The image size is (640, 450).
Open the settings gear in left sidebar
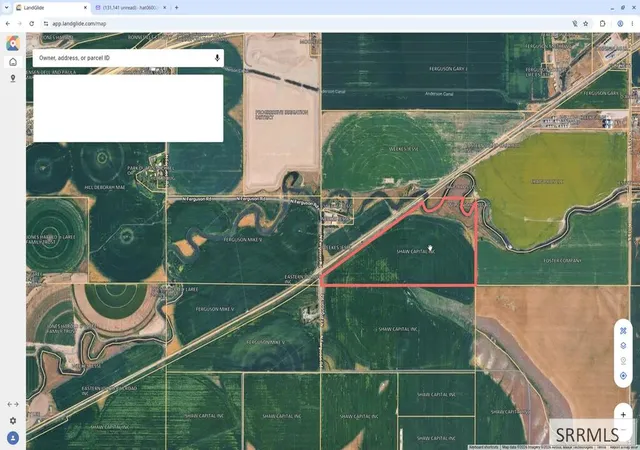pos(13,421)
